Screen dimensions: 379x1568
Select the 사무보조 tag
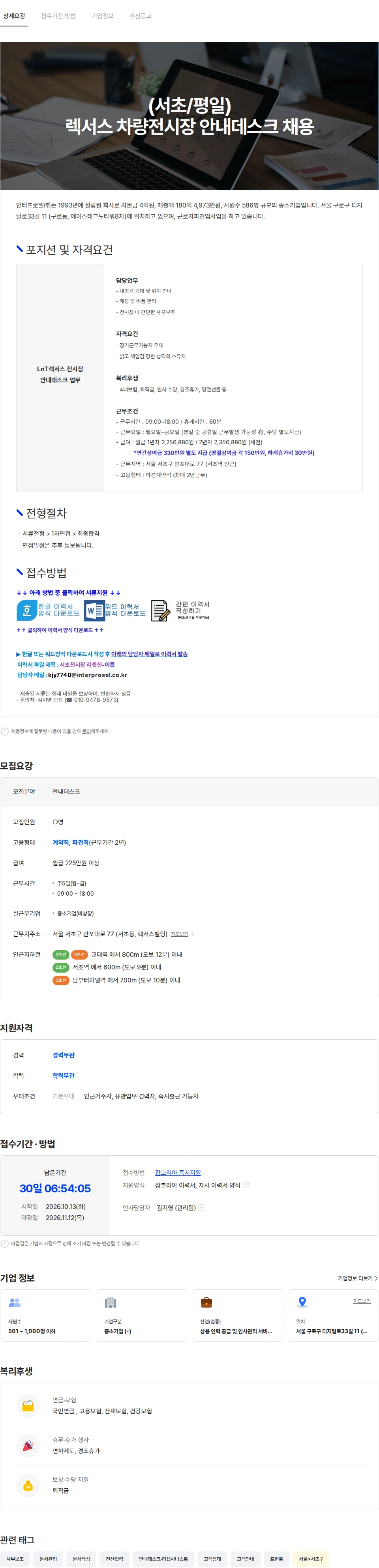tap(15, 1559)
